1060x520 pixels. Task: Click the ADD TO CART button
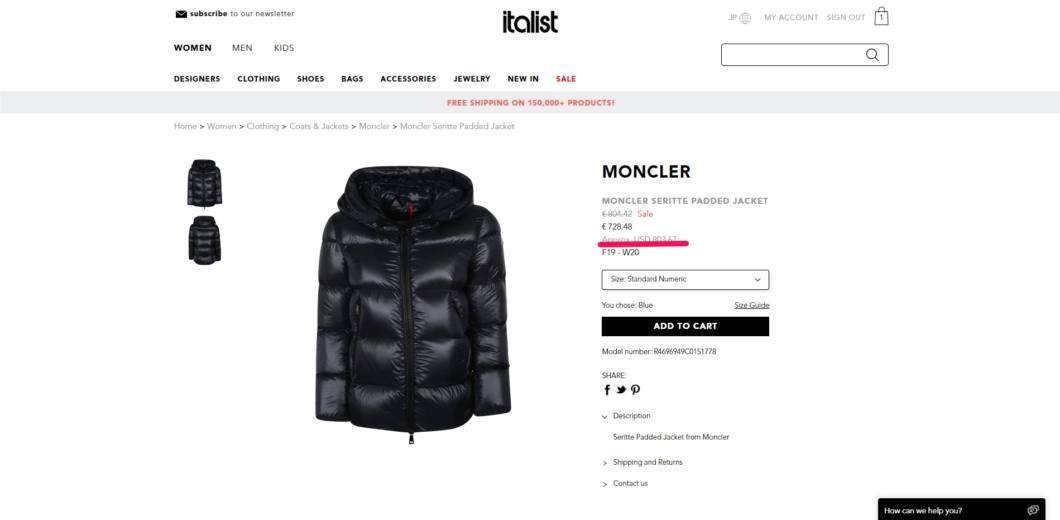pos(685,326)
